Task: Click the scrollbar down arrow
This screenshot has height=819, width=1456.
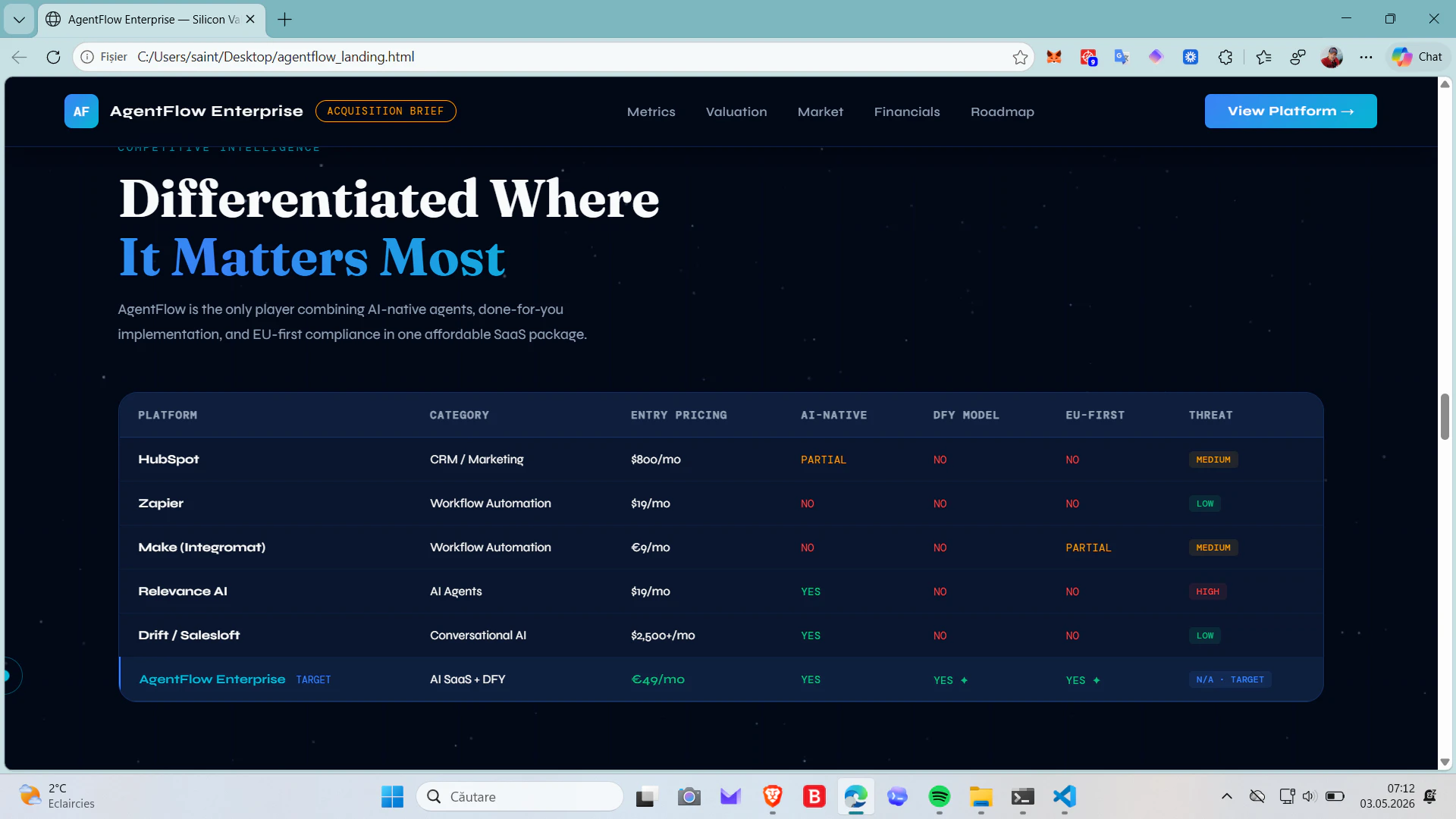Action: 1445,762
